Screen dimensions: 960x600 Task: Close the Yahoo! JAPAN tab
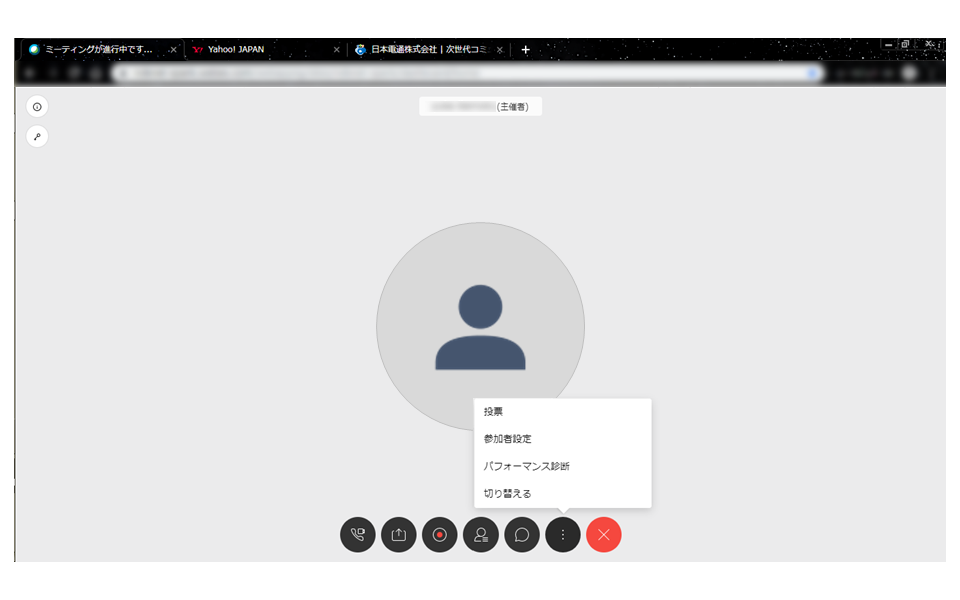coord(336,50)
